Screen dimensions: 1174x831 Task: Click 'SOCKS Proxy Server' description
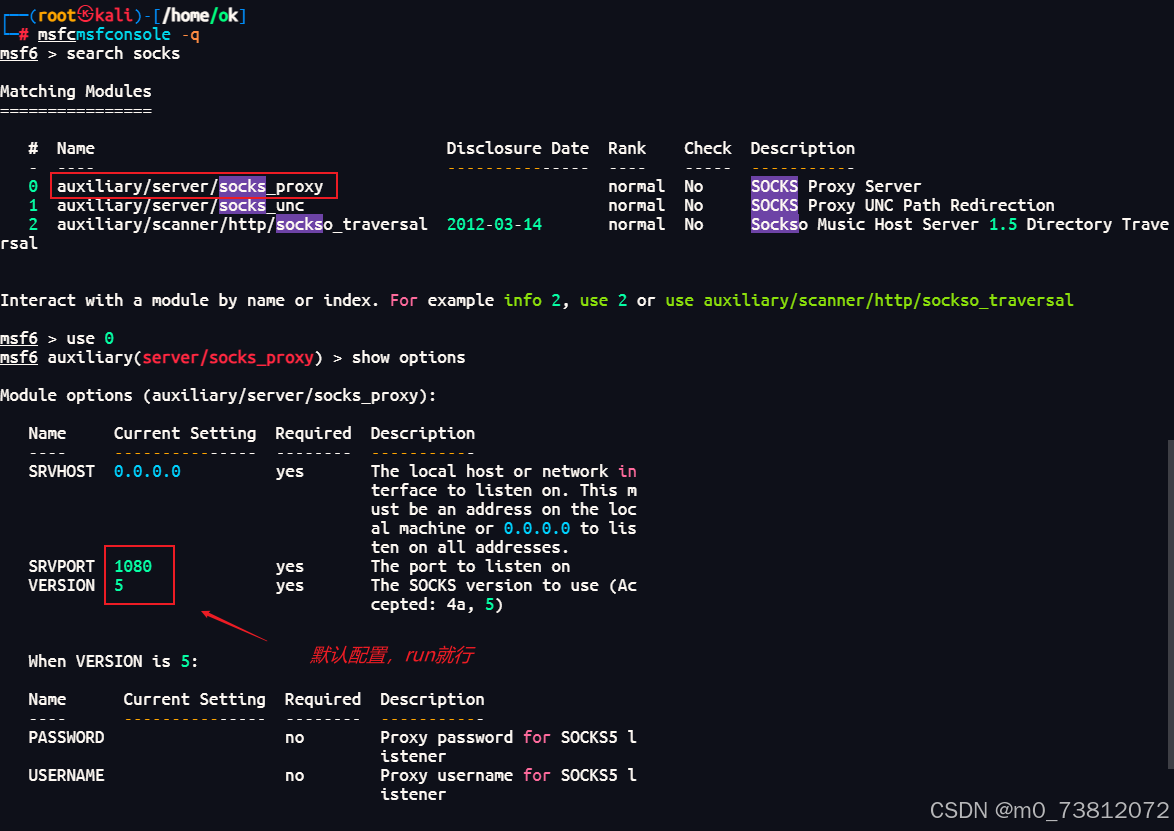[836, 186]
